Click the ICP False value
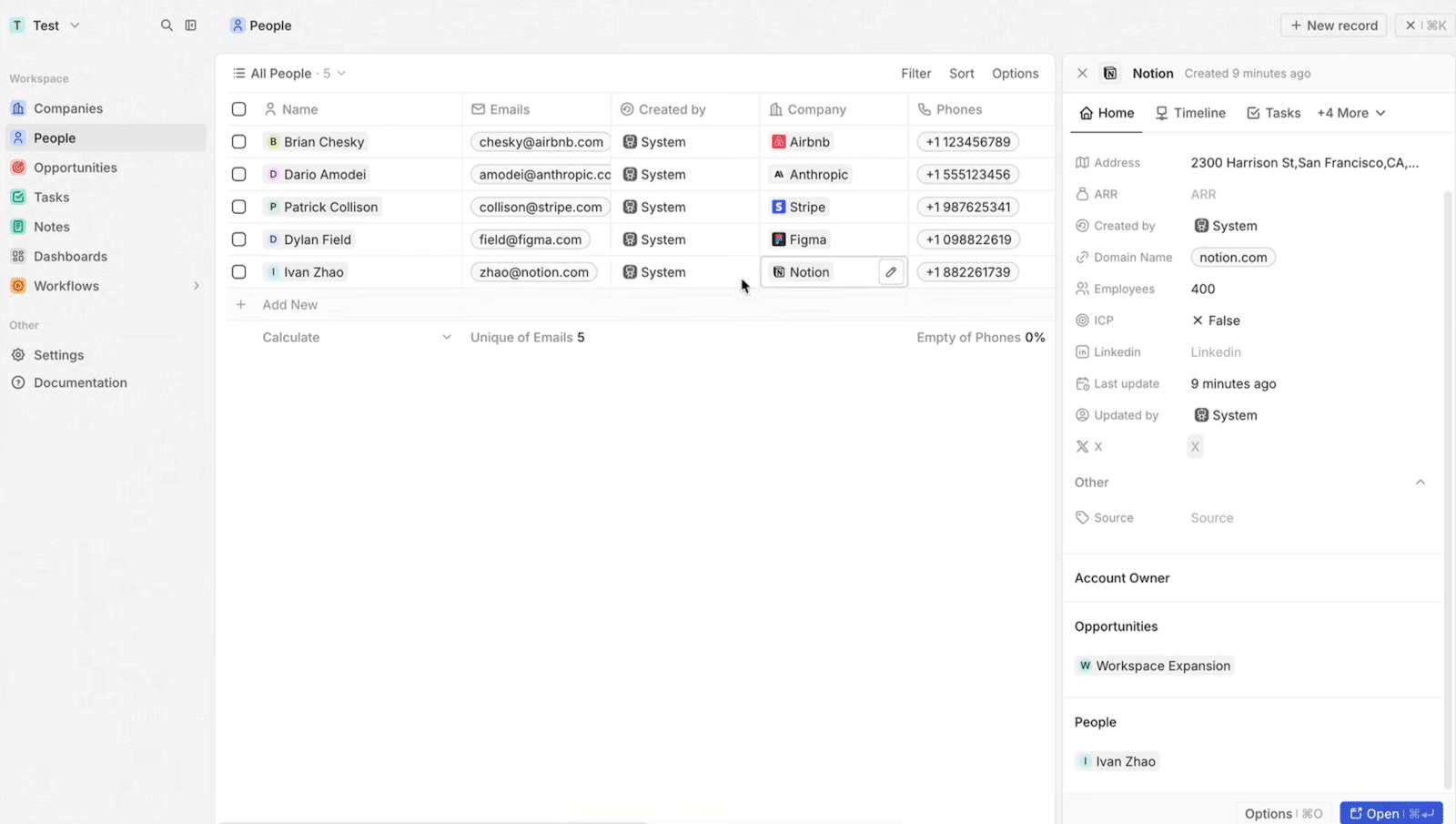The width and height of the screenshot is (1456, 824). [x=1216, y=320]
